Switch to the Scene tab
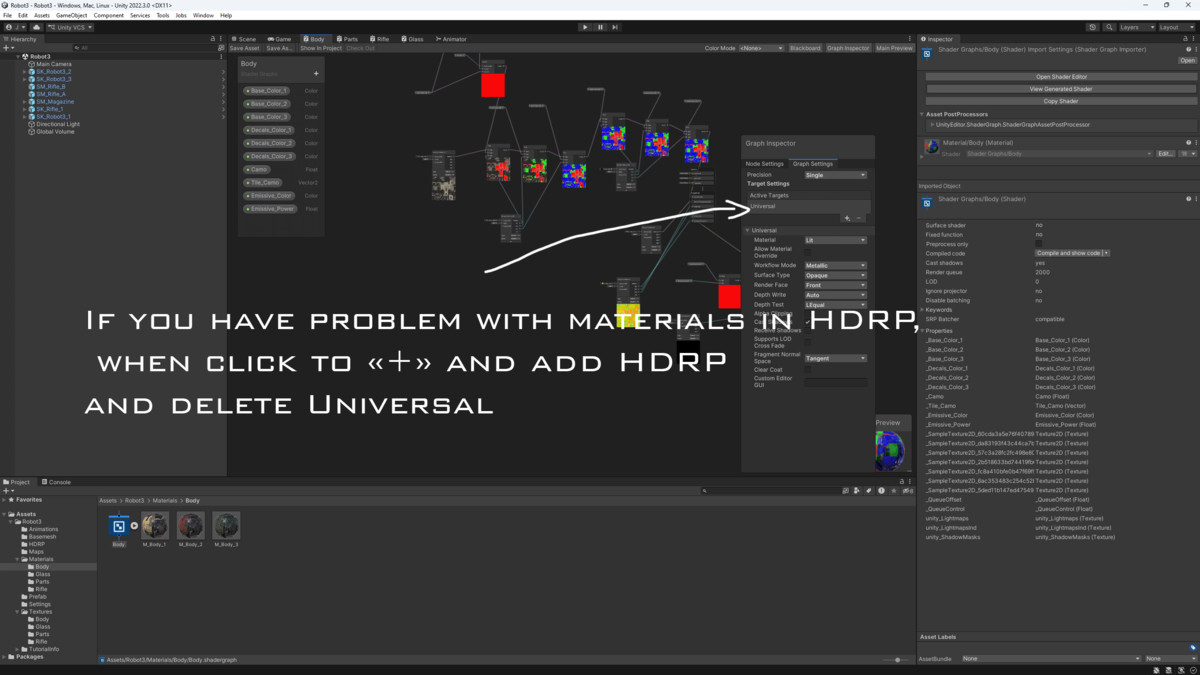The width and height of the screenshot is (1200, 675). coord(245,39)
